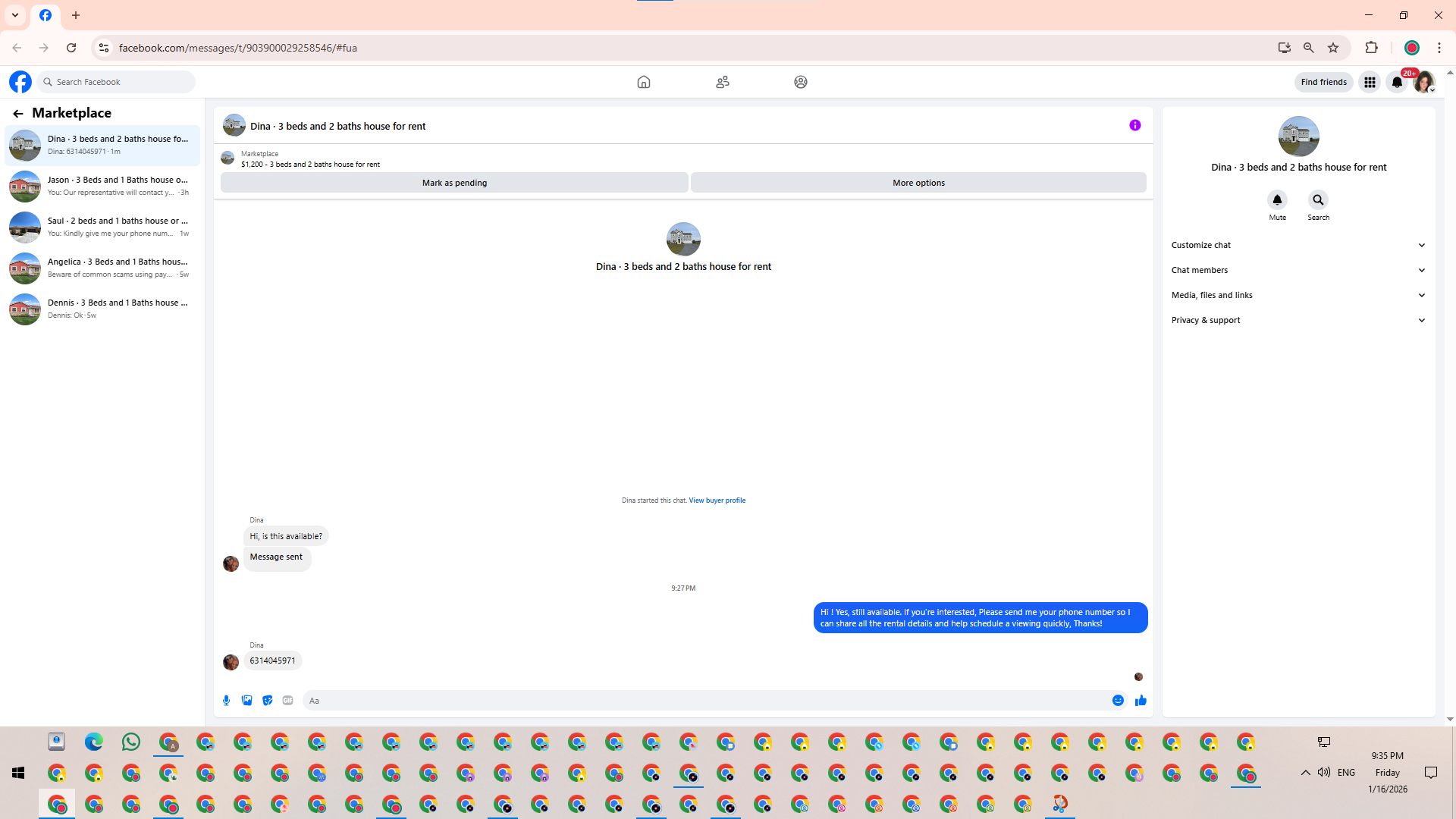Open the Friends tab in top navigation
The width and height of the screenshot is (1456, 819).
(722, 82)
